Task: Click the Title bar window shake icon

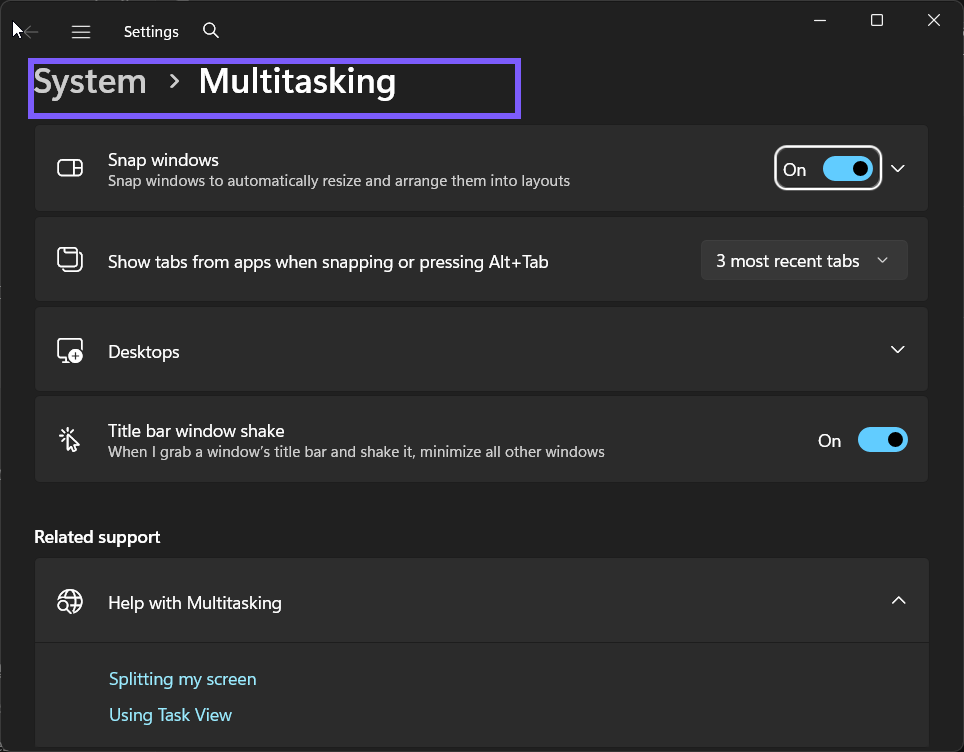Action: tap(69, 440)
